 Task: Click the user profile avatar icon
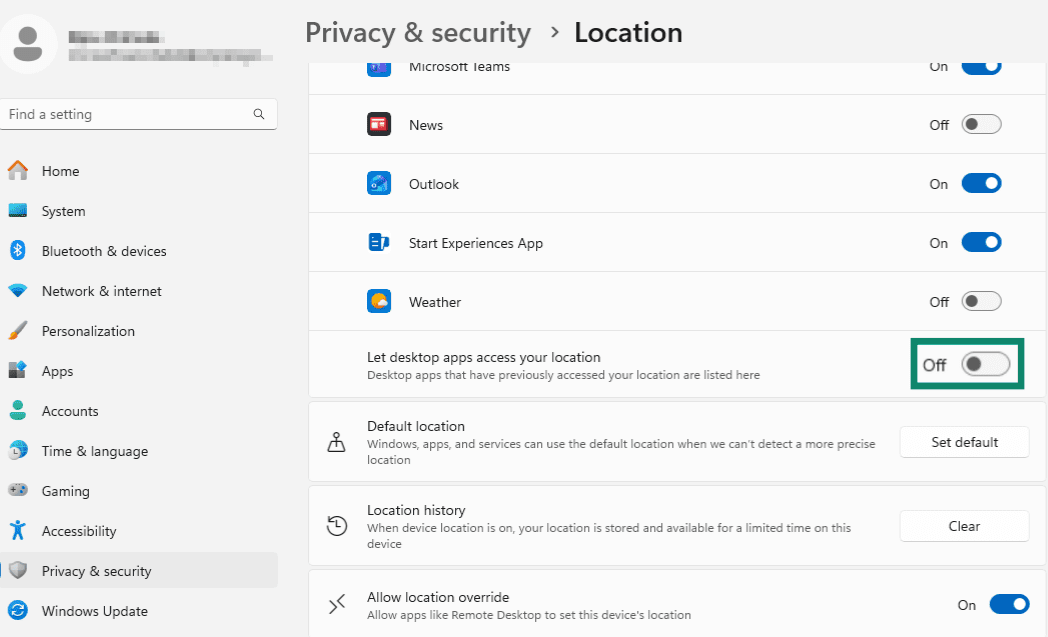click(28, 44)
